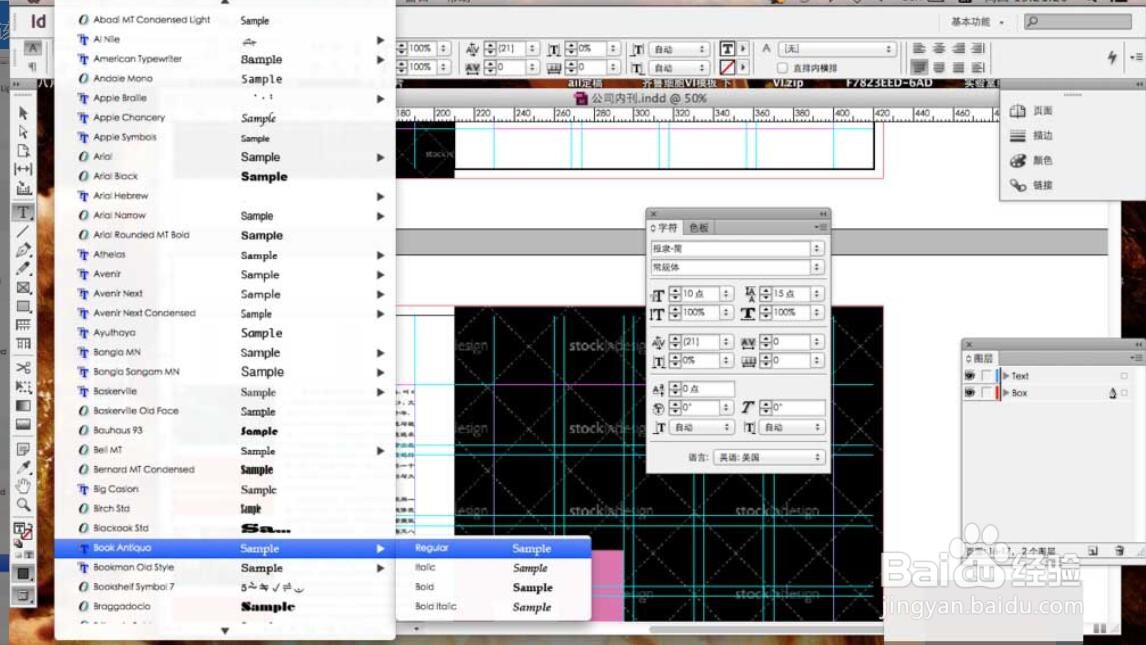Expand the Text layer disclosure triangle

(x=1006, y=375)
